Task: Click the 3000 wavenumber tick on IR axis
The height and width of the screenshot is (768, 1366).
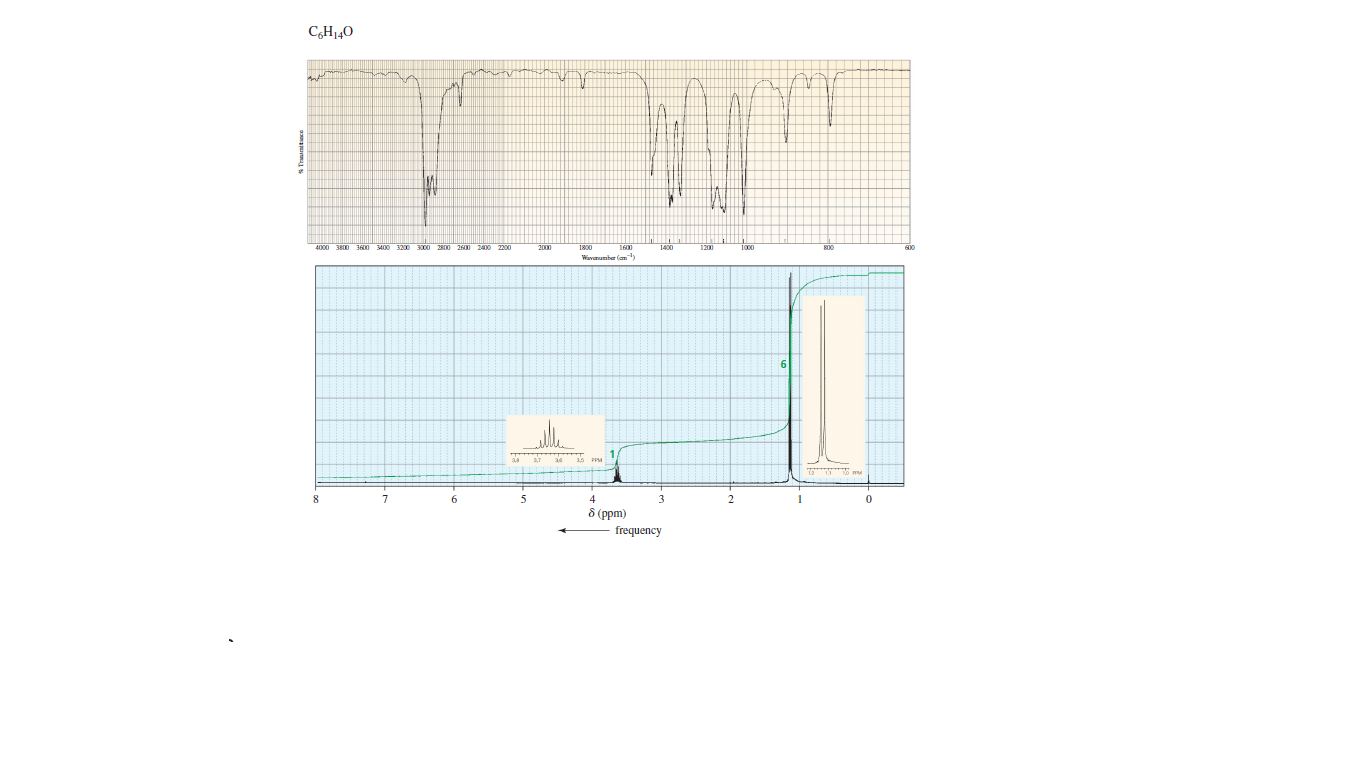Action: [x=423, y=247]
